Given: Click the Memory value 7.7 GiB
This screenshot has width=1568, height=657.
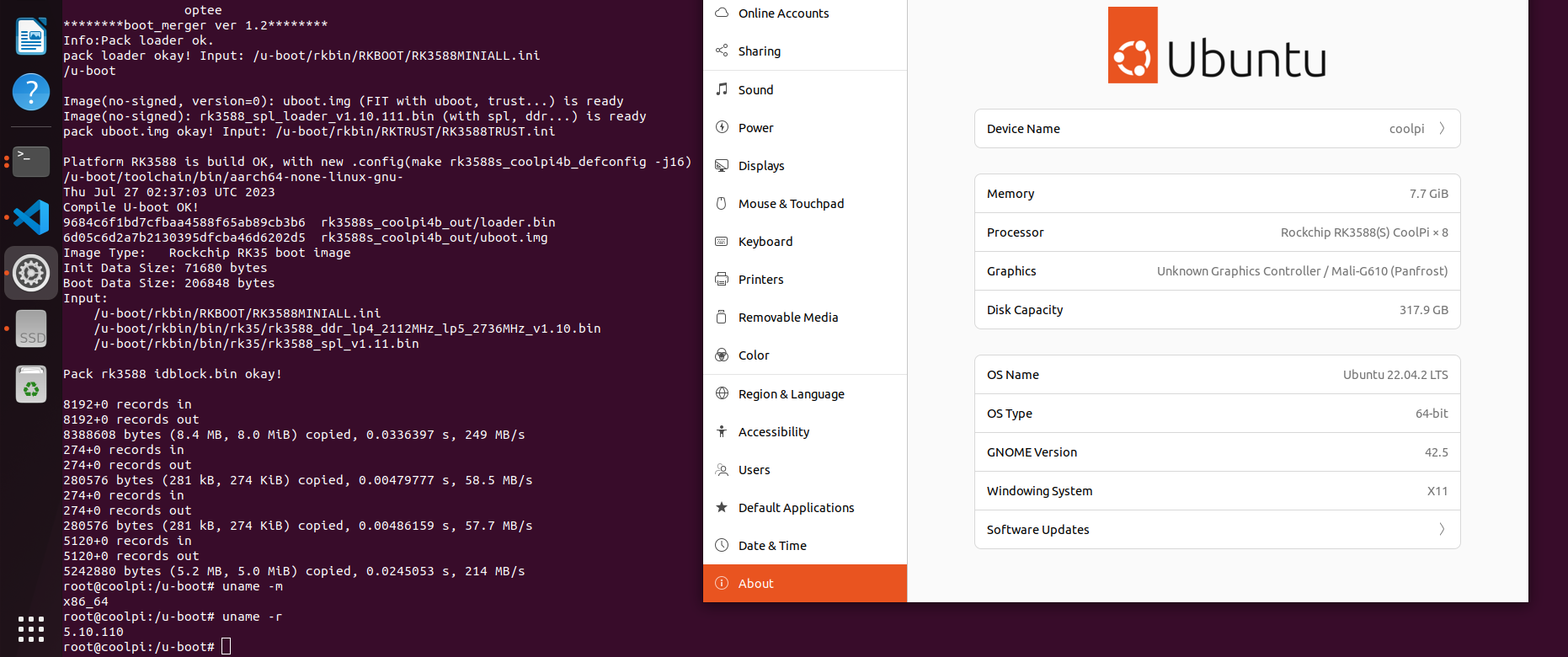Looking at the screenshot, I should 1428,193.
